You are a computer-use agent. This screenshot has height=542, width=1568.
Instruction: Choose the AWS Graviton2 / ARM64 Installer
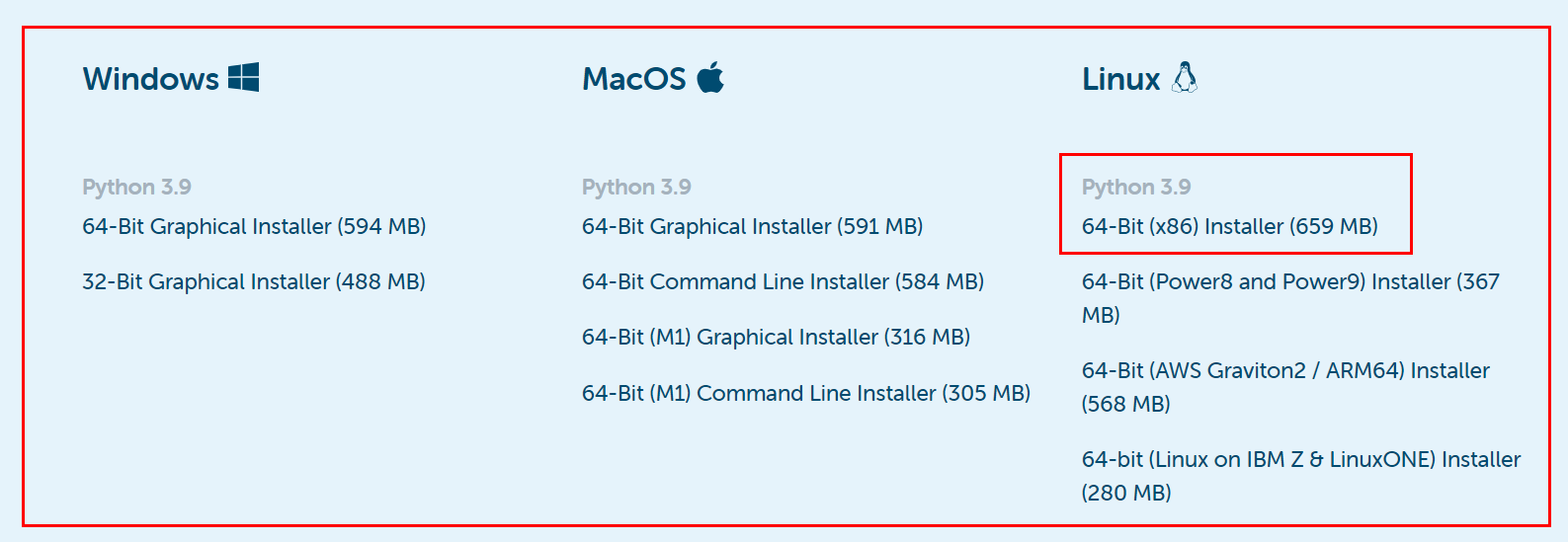(1284, 371)
